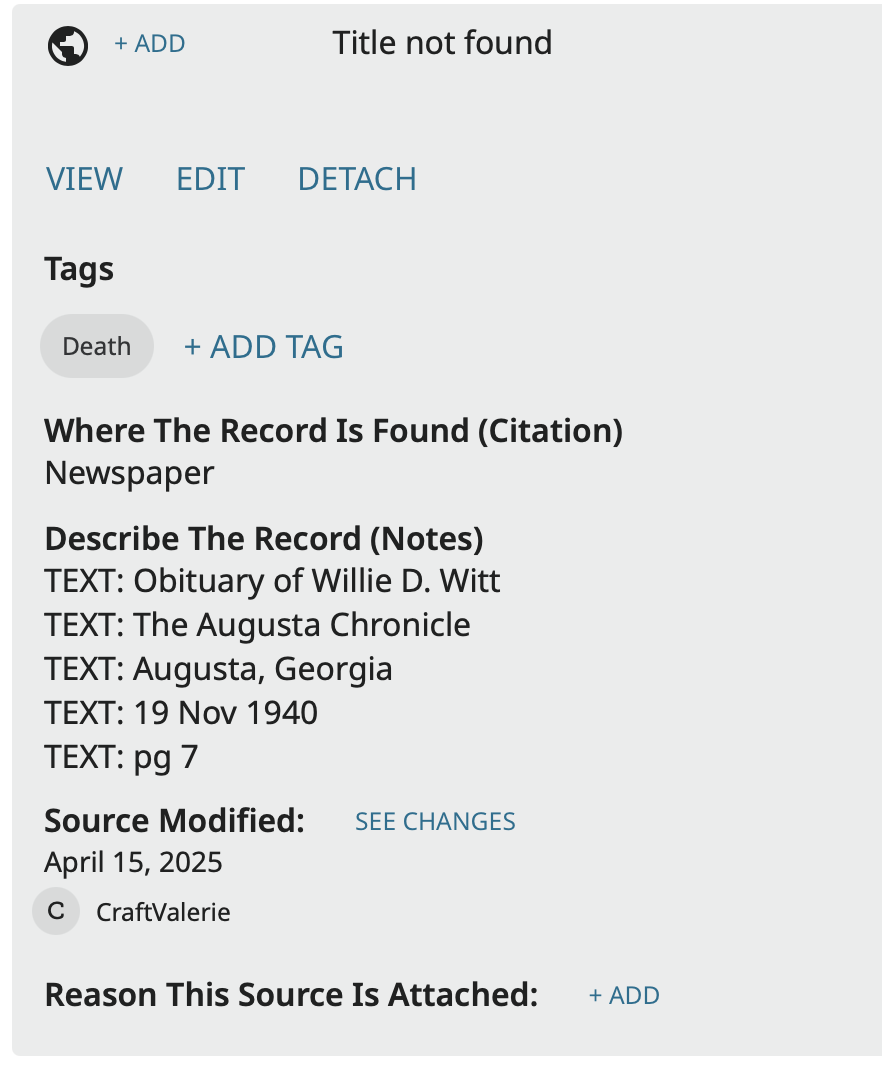Viewport: 882px width, 1070px height.
Task: Click + ADD beside the globe icon
Action: tap(149, 44)
